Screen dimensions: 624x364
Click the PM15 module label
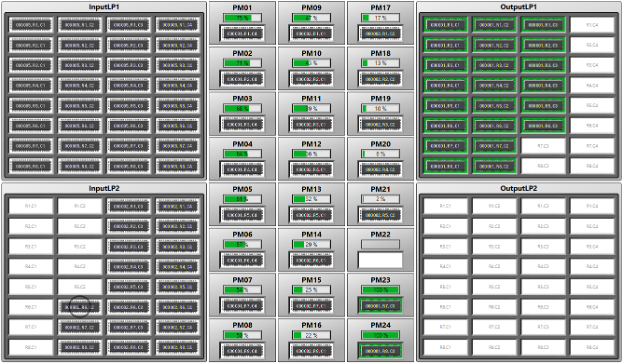[311, 280]
